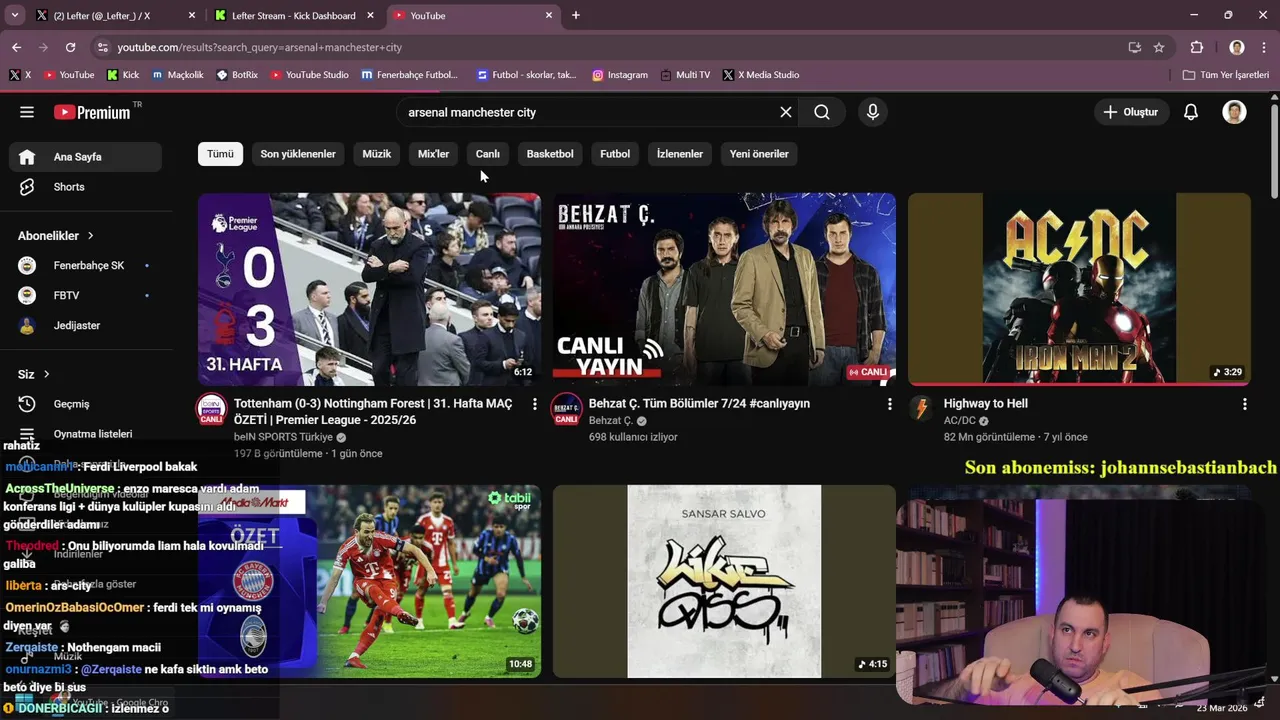Select the Son yüklenenler filter chip

pos(298,154)
